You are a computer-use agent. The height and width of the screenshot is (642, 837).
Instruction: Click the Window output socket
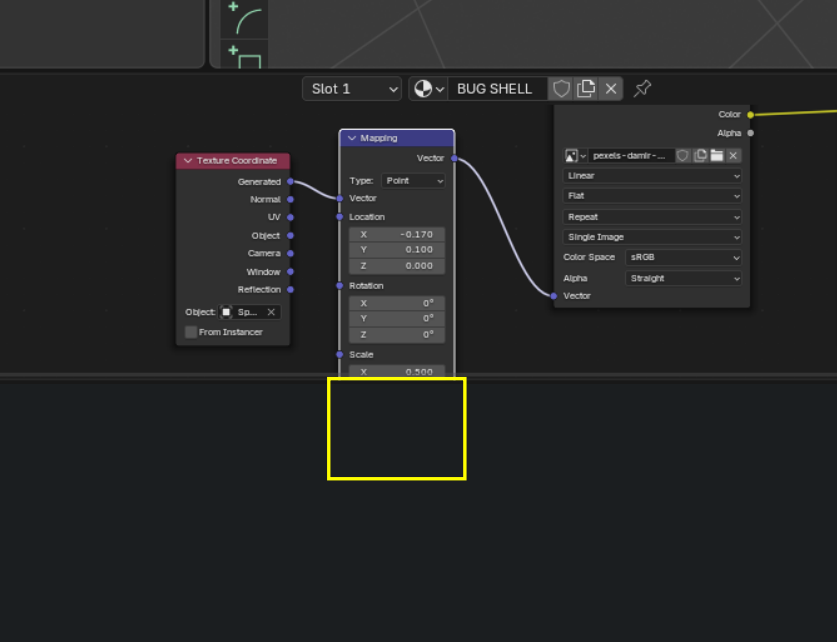(290, 272)
